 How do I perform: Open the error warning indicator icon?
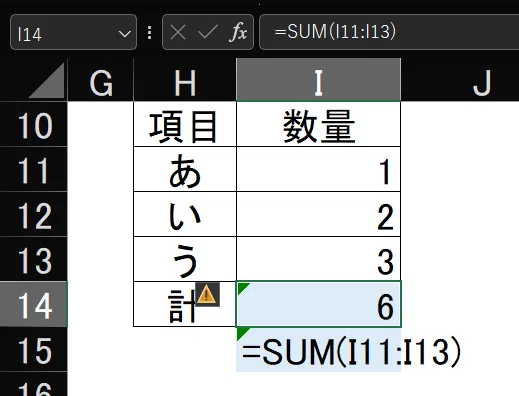tap(207, 295)
